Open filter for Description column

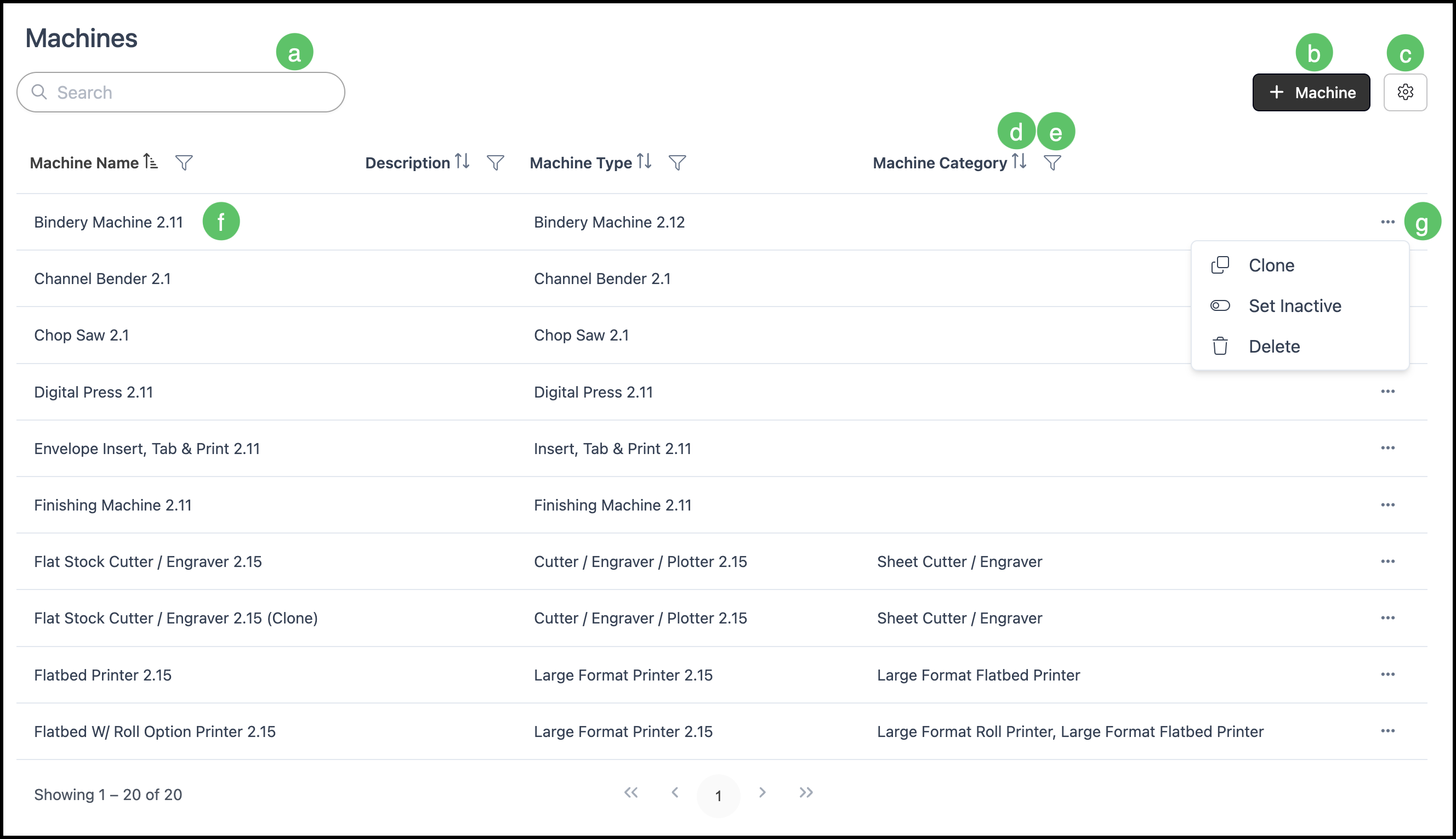(496, 163)
